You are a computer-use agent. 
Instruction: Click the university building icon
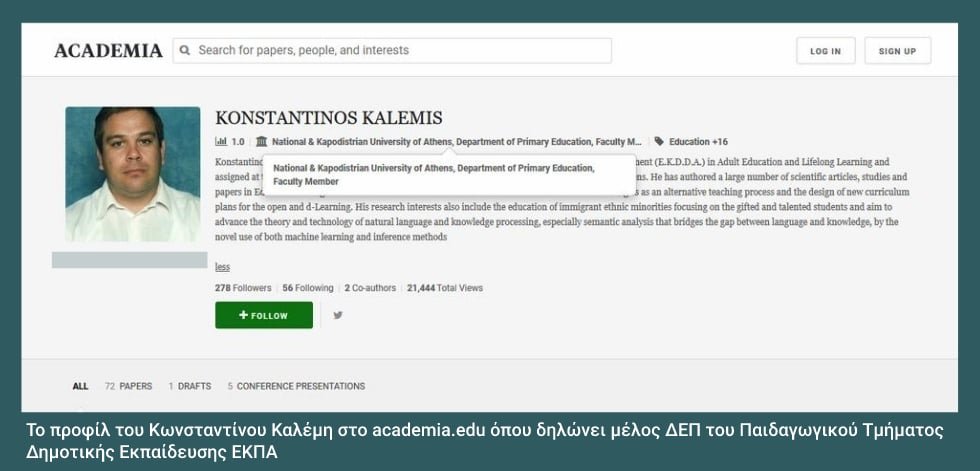[261, 142]
